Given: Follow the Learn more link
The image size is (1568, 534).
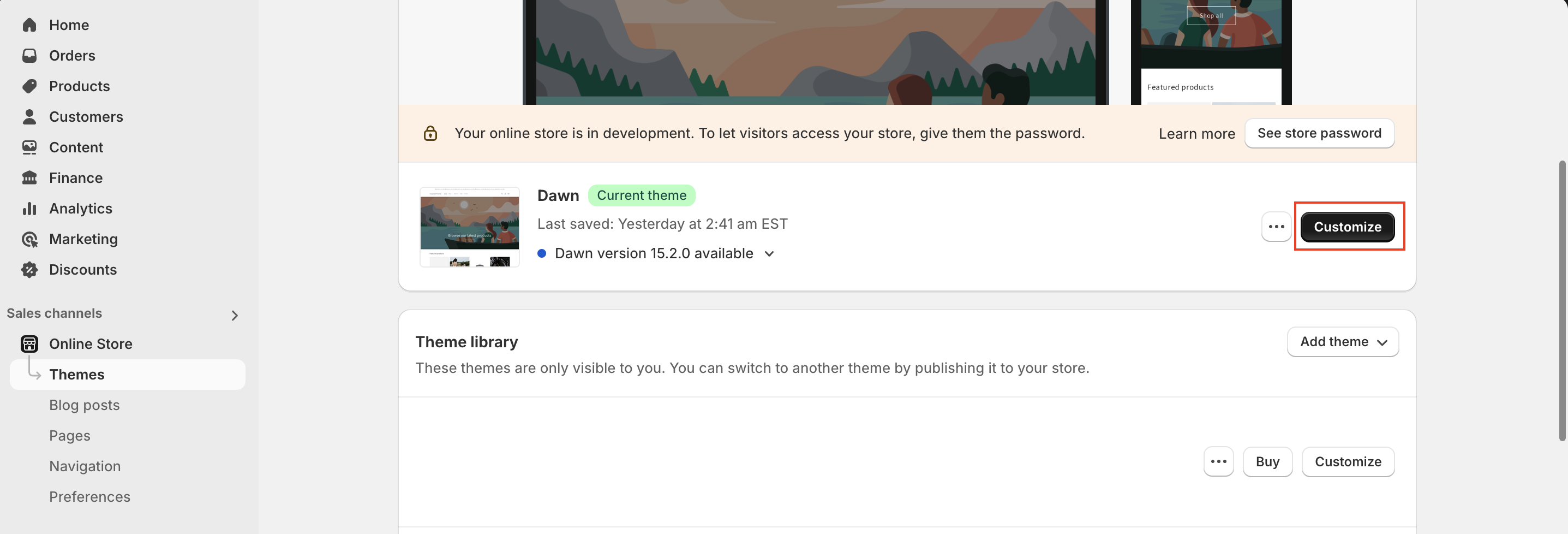Looking at the screenshot, I should [x=1196, y=133].
